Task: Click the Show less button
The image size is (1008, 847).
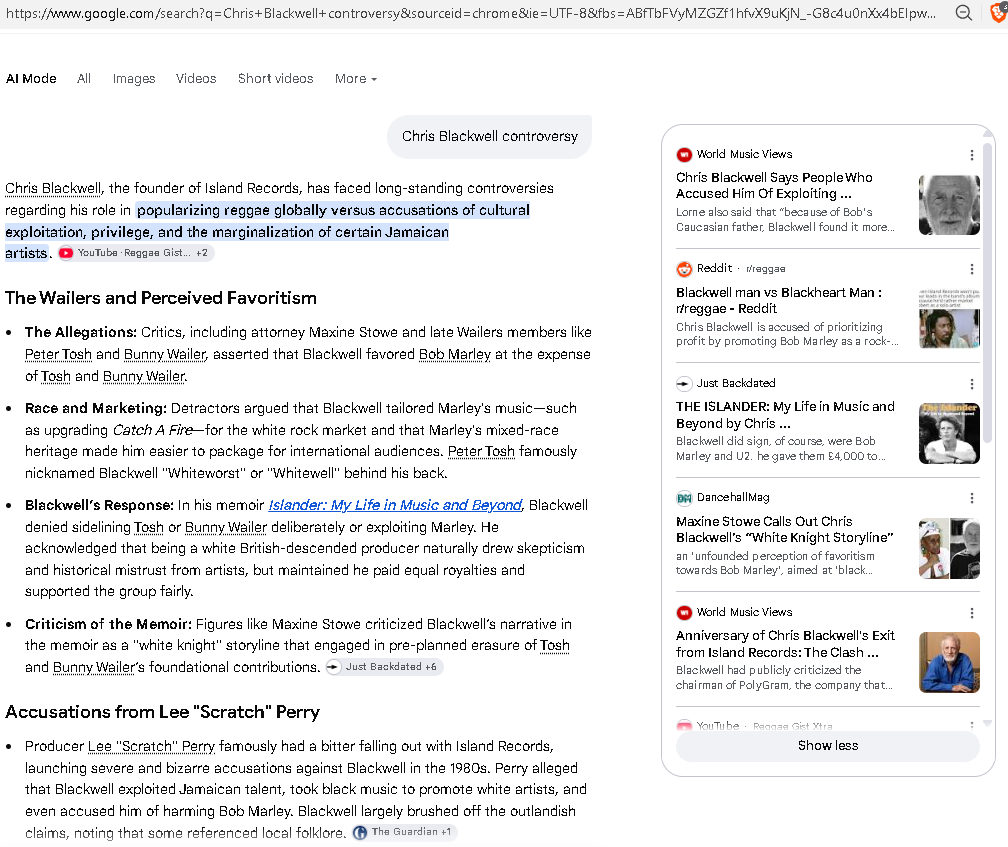Action: 827,746
